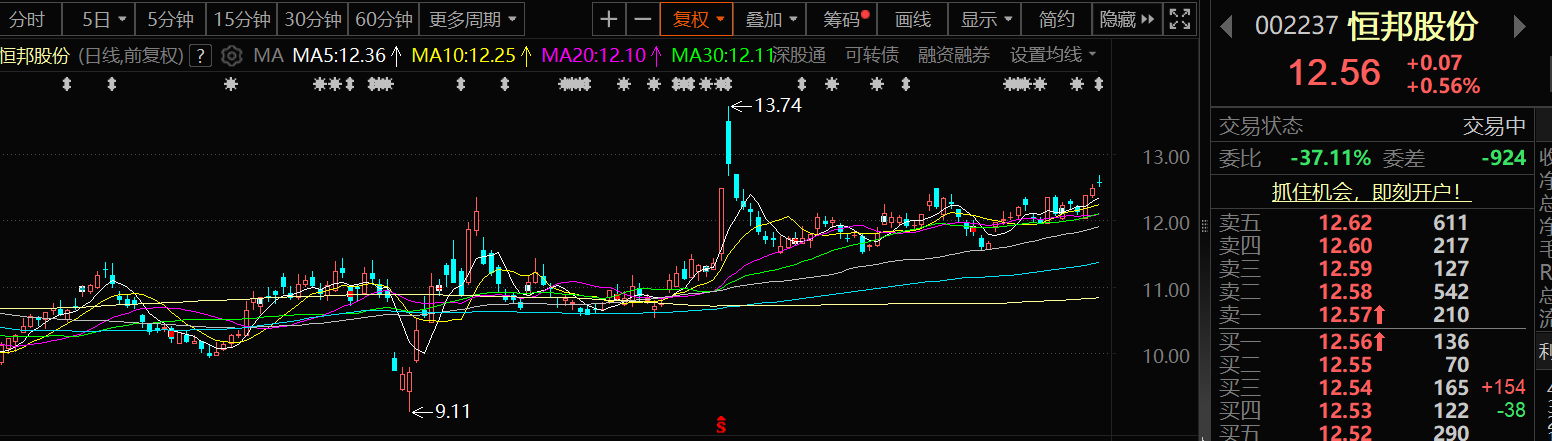
Task: Click the 委比 value -37.11%
Action: pyautogui.click(x=1330, y=158)
